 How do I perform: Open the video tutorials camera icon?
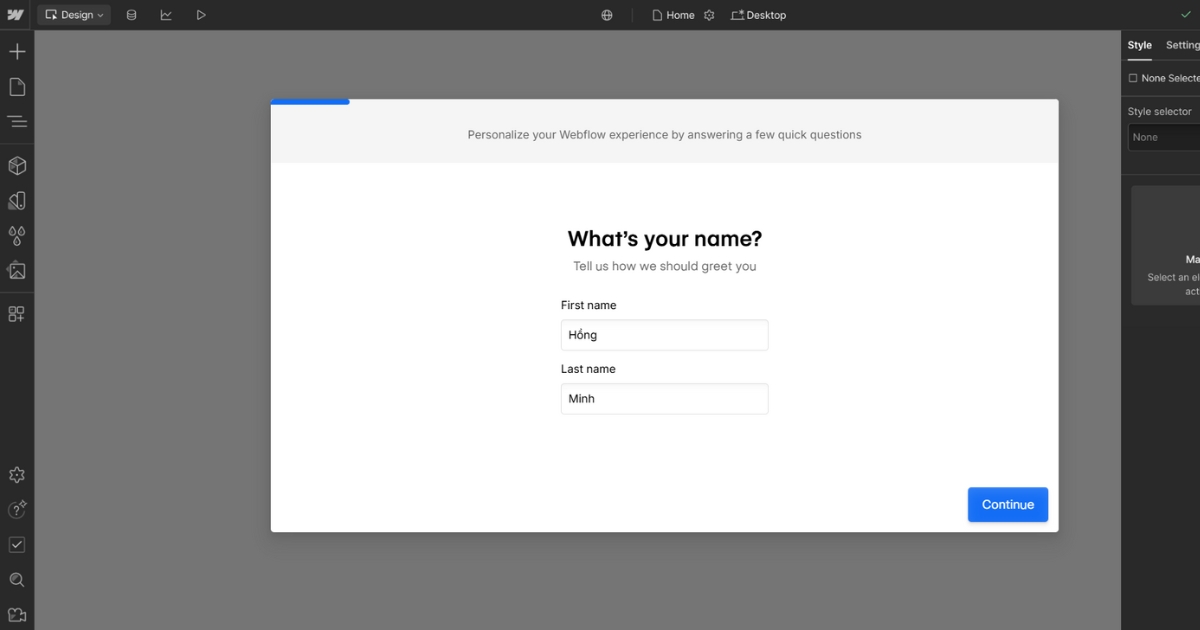tap(17, 615)
